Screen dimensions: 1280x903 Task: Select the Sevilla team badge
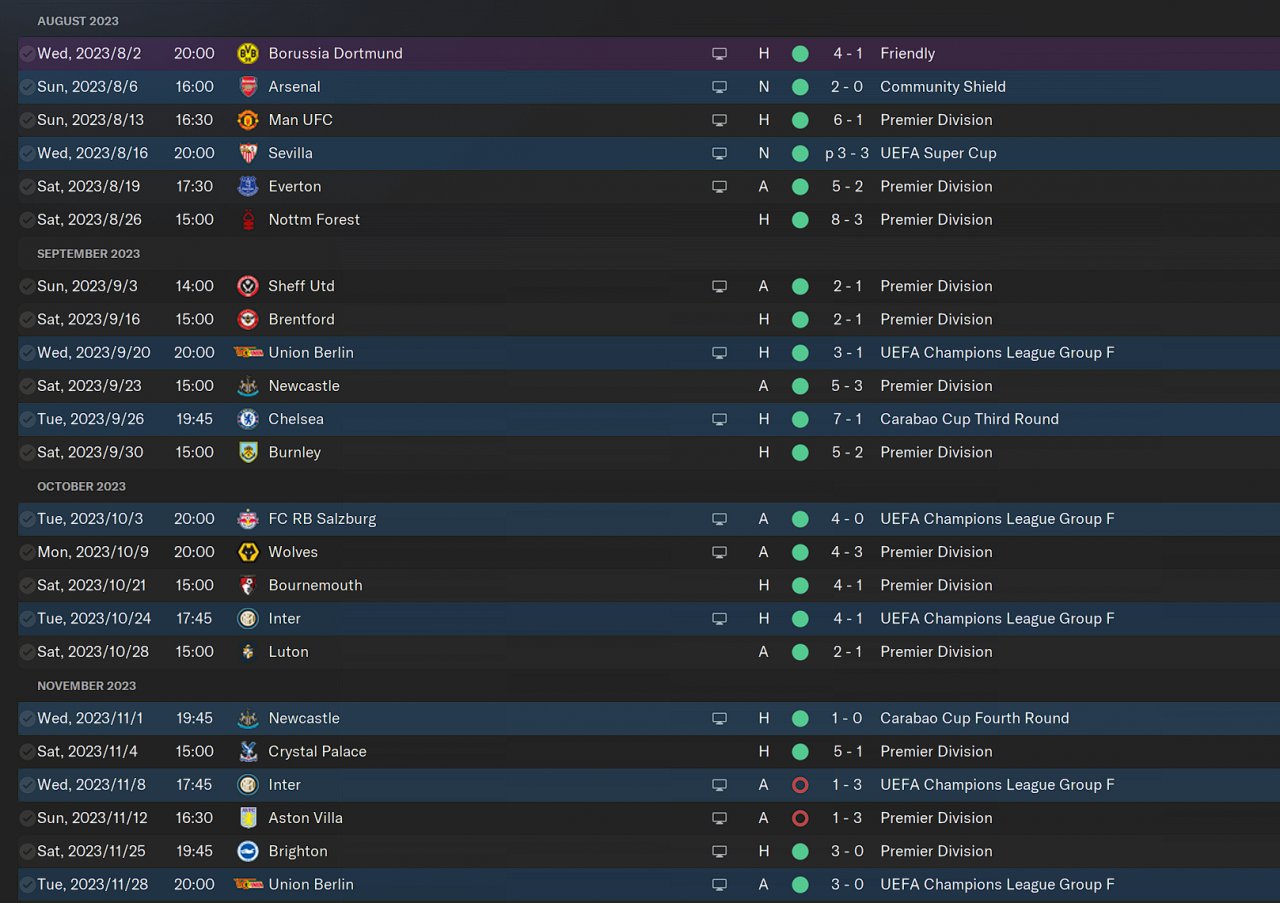(247, 153)
